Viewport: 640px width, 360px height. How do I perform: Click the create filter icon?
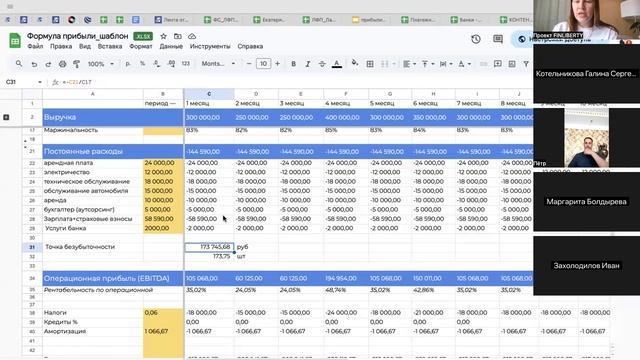click(x=526, y=64)
